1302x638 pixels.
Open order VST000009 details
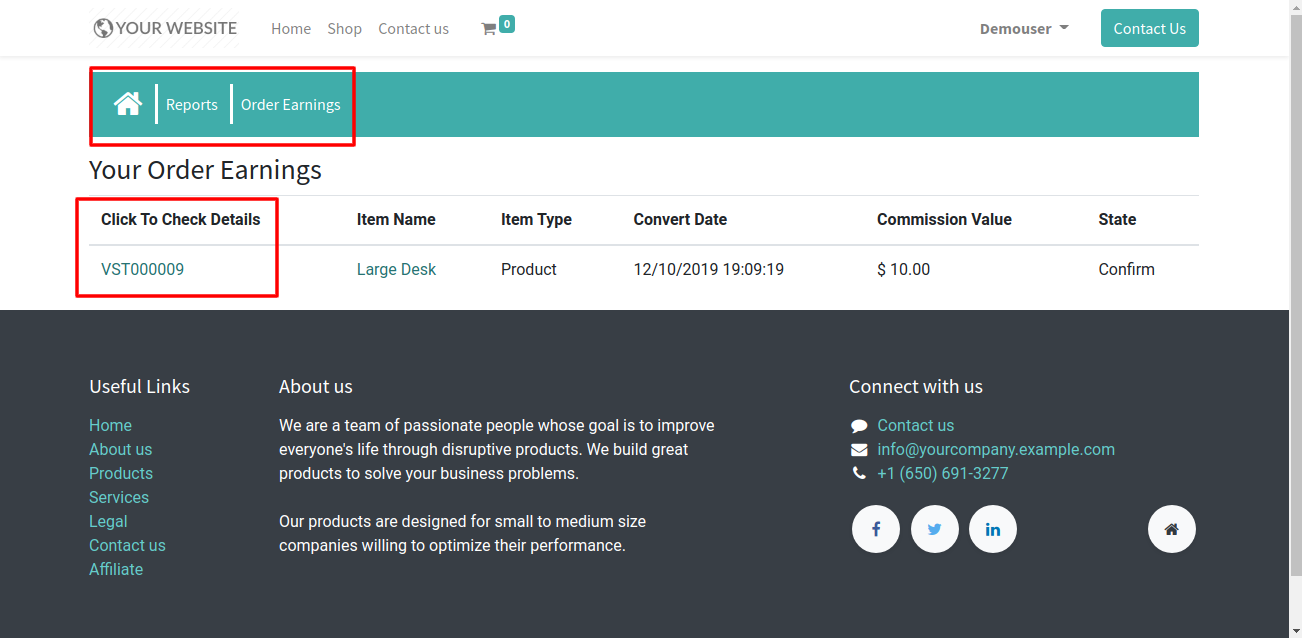(142, 269)
